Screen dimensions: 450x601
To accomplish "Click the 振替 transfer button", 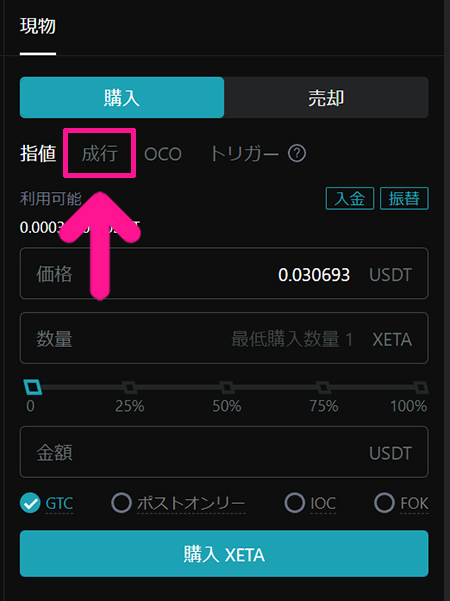I will 404,199.
